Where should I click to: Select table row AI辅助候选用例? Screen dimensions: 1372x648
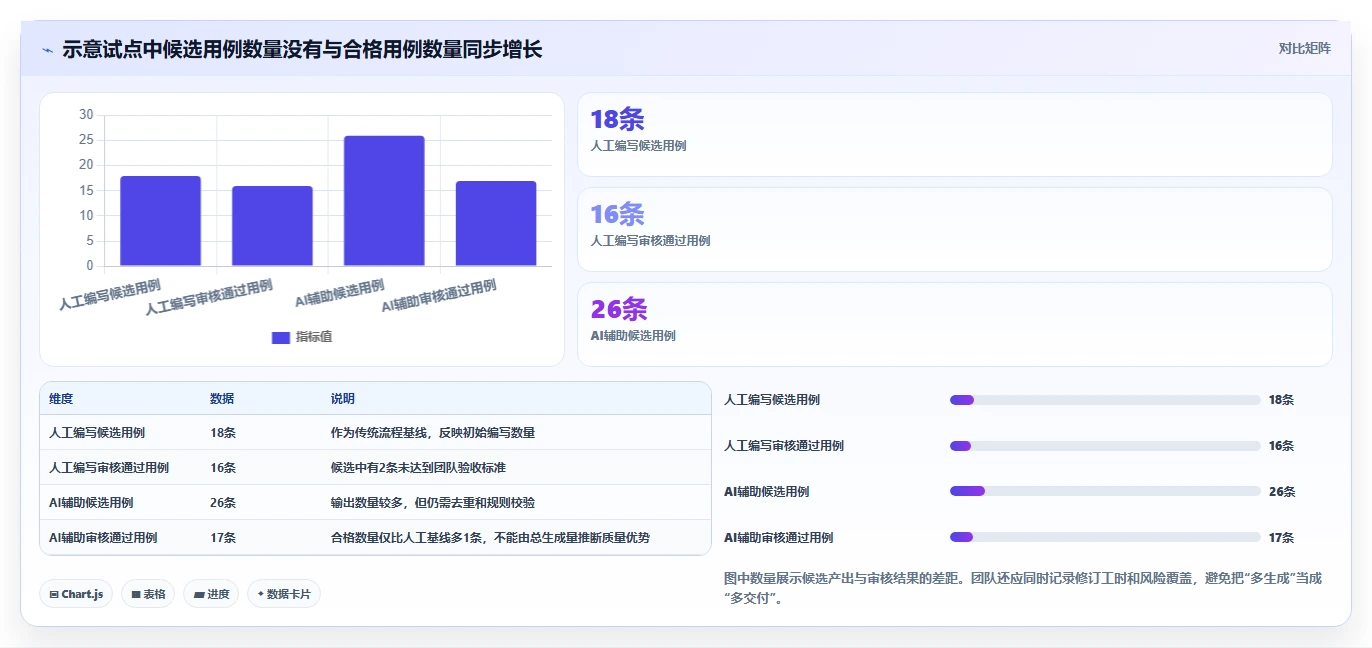coord(375,502)
